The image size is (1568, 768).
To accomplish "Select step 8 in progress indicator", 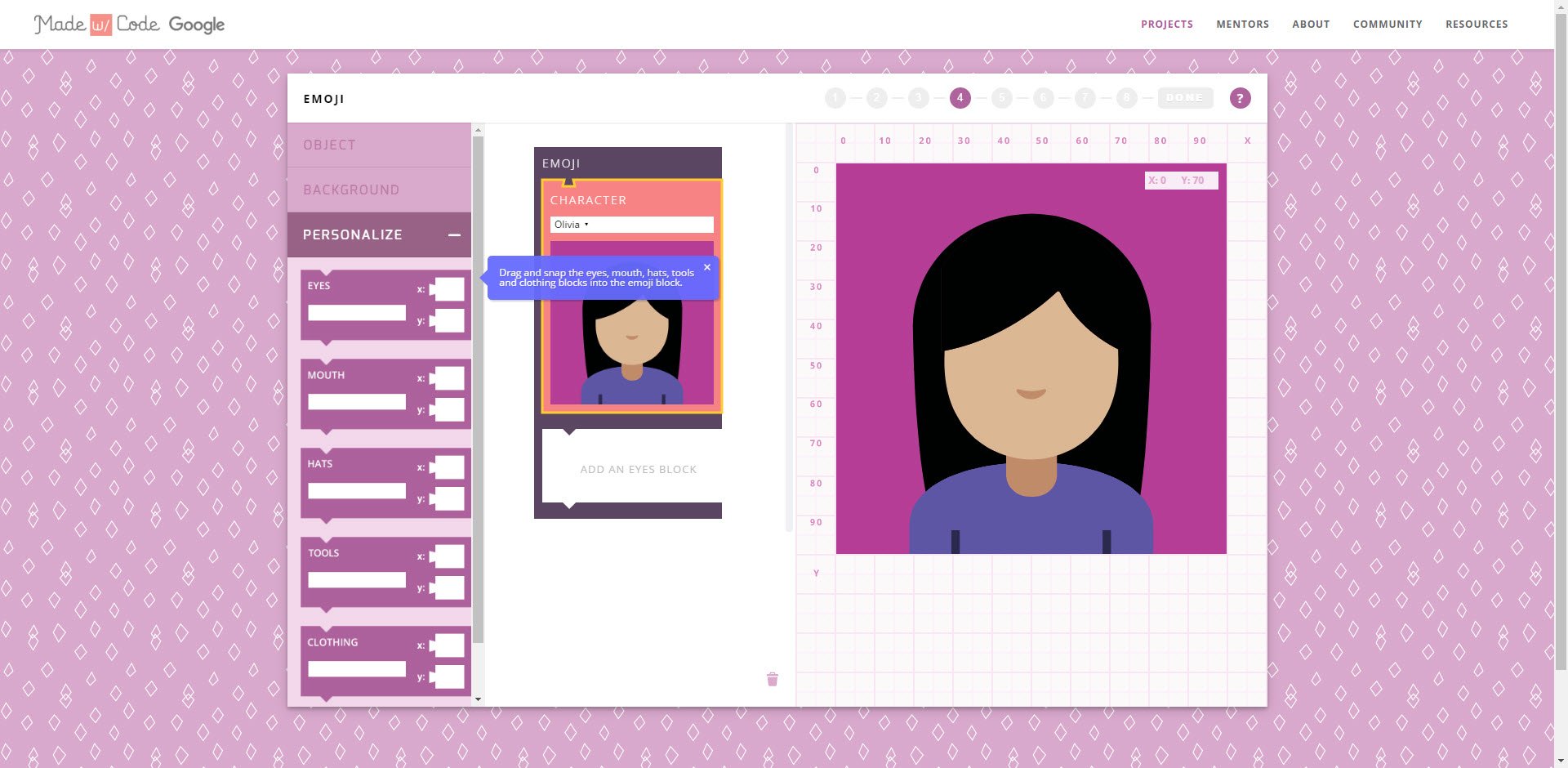I will click(1126, 98).
